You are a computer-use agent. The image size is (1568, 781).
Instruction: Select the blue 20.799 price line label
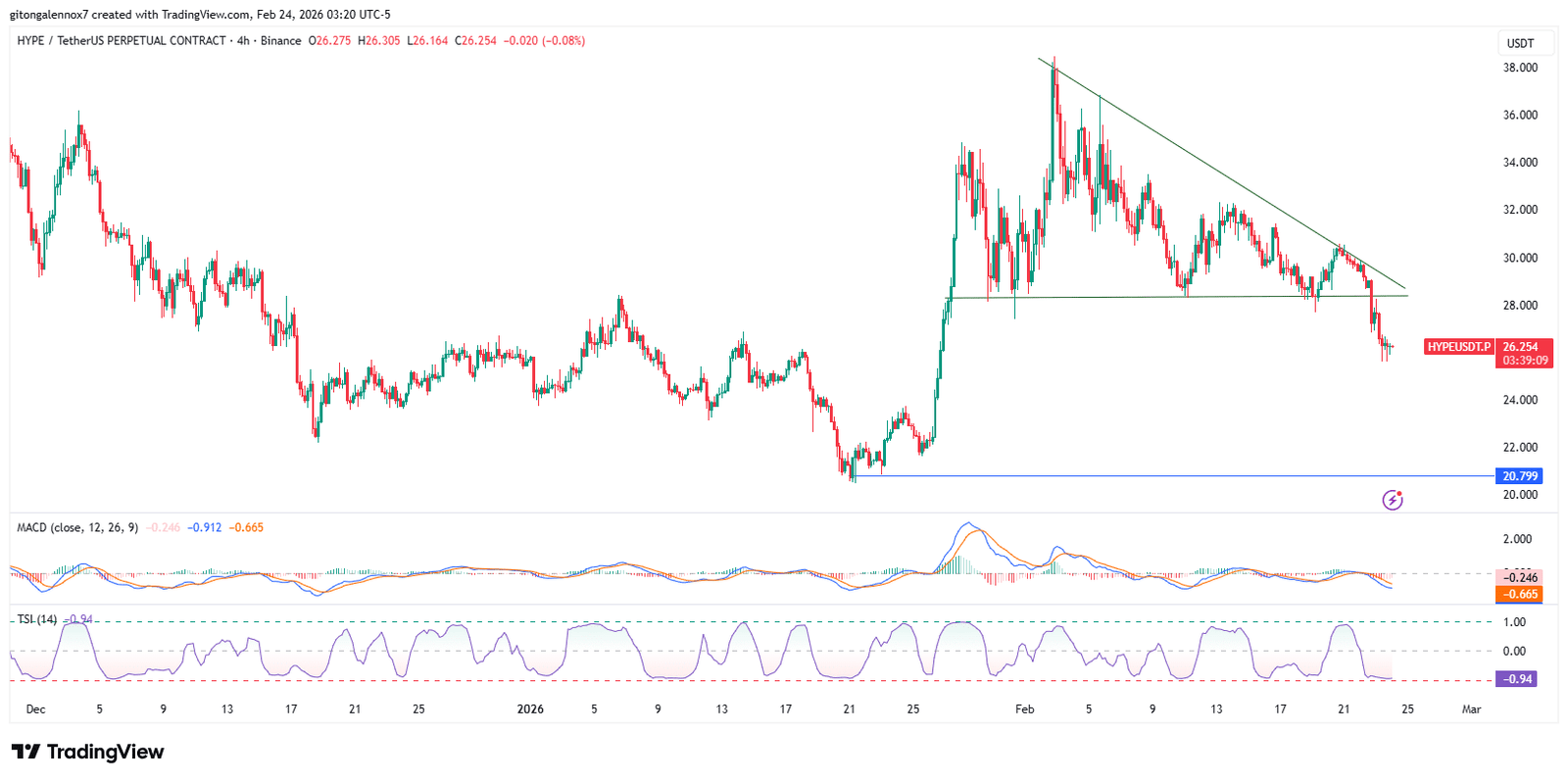coord(1519,476)
